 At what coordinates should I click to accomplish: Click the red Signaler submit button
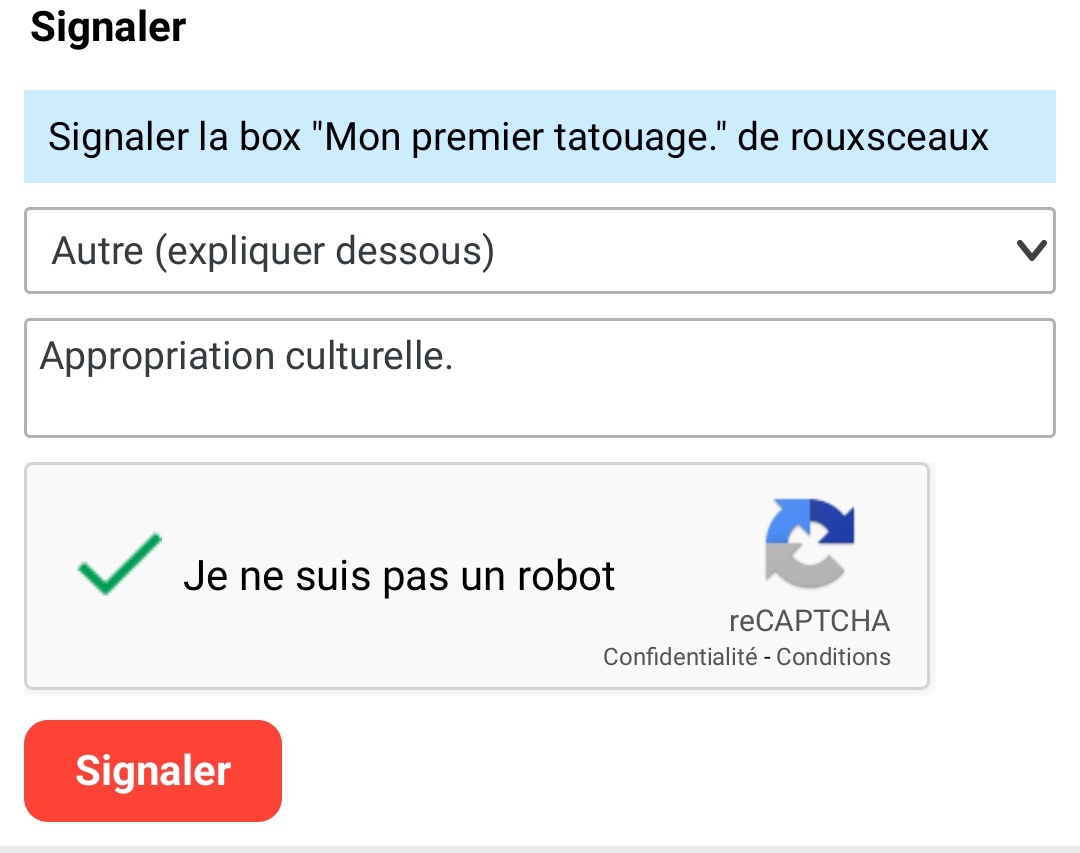point(153,771)
